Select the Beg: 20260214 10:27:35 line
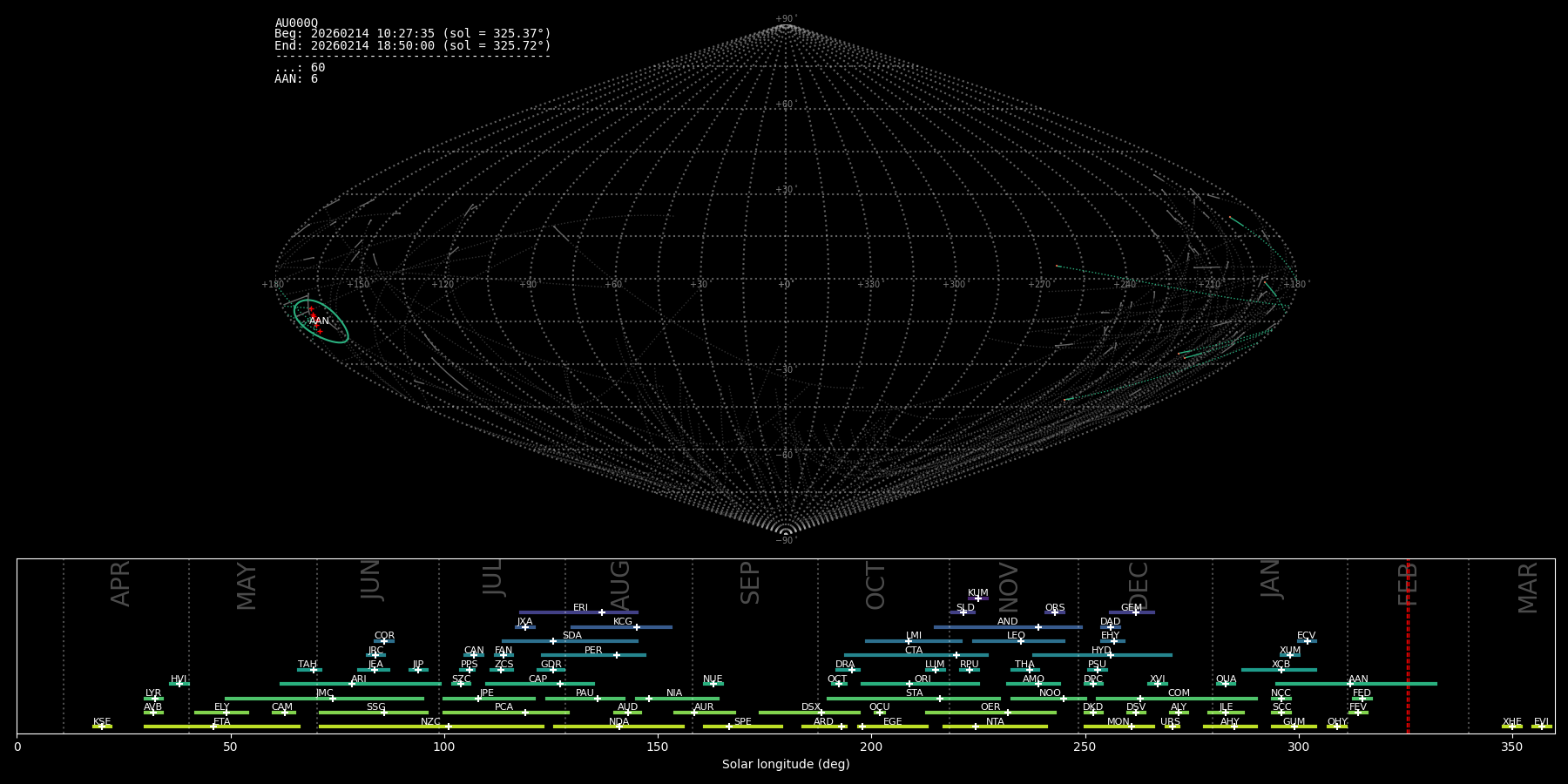Viewport: 1568px width, 784px height. point(413,34)
